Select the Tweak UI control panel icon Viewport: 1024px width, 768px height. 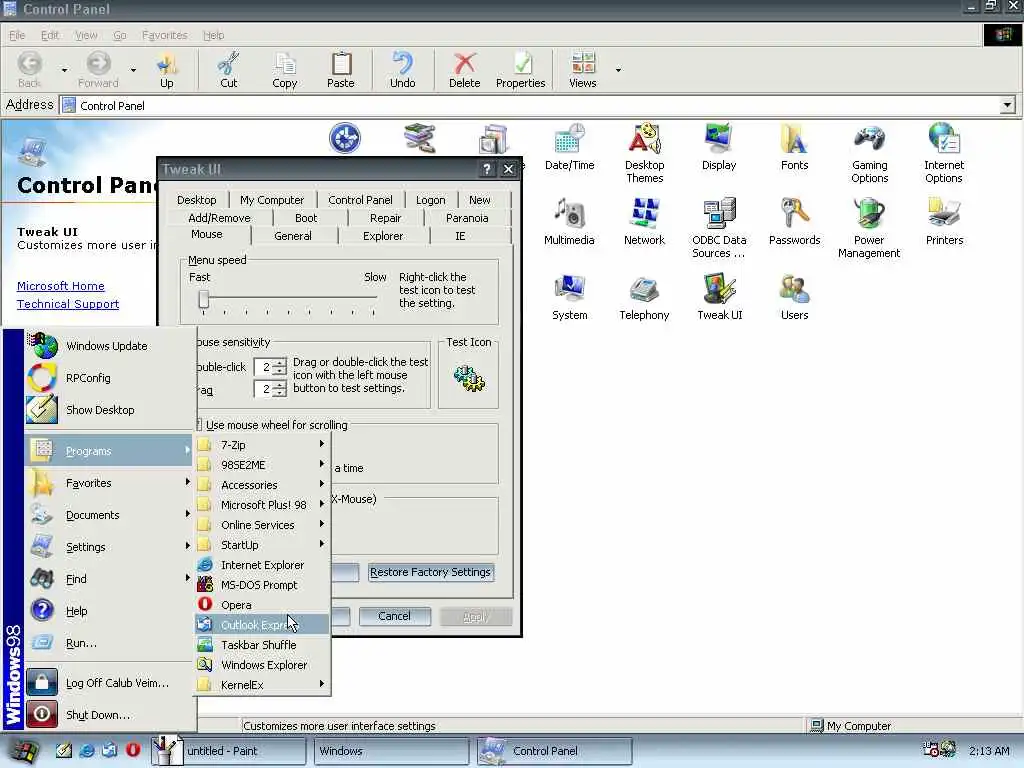pyautogui.click(x=720, y=297)
